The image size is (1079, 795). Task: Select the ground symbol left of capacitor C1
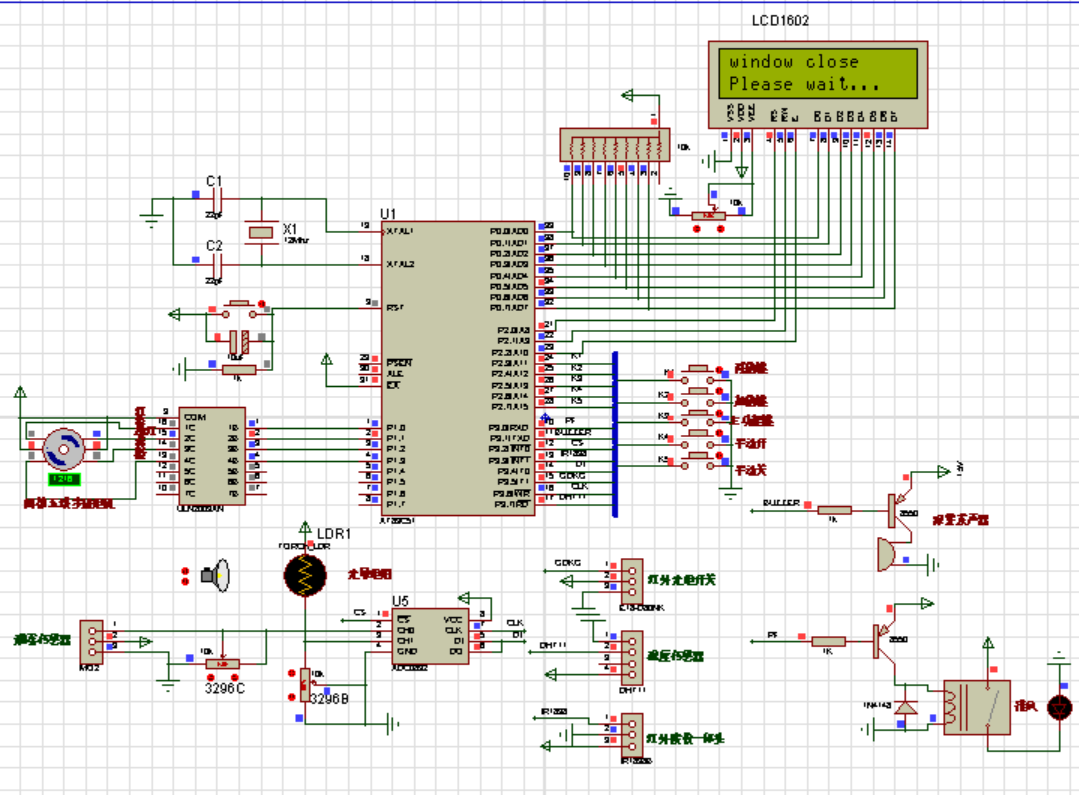(x=151, y=221)
